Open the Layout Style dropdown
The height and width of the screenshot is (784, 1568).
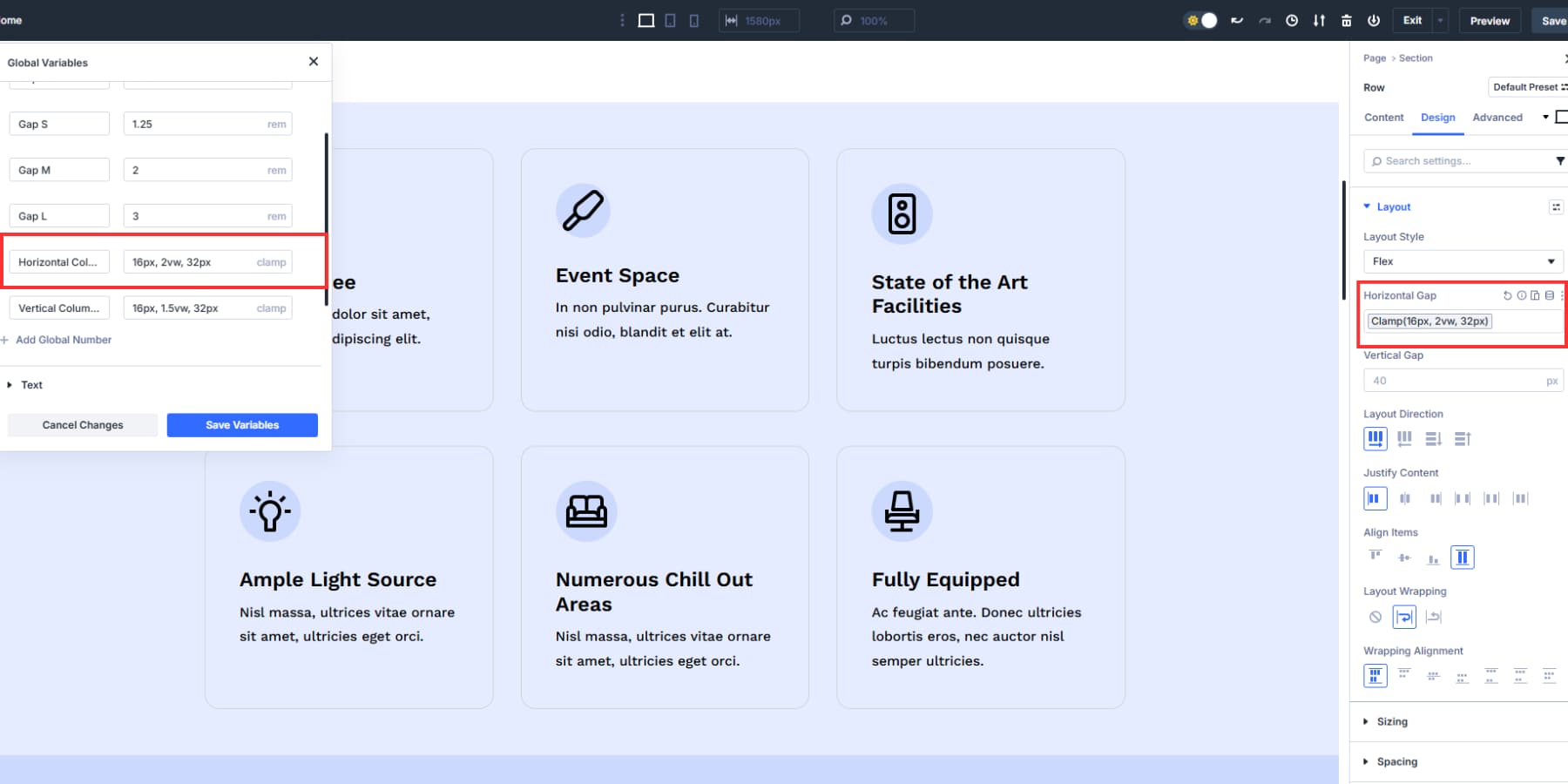pyautogui.click(x=1463, y=261)
